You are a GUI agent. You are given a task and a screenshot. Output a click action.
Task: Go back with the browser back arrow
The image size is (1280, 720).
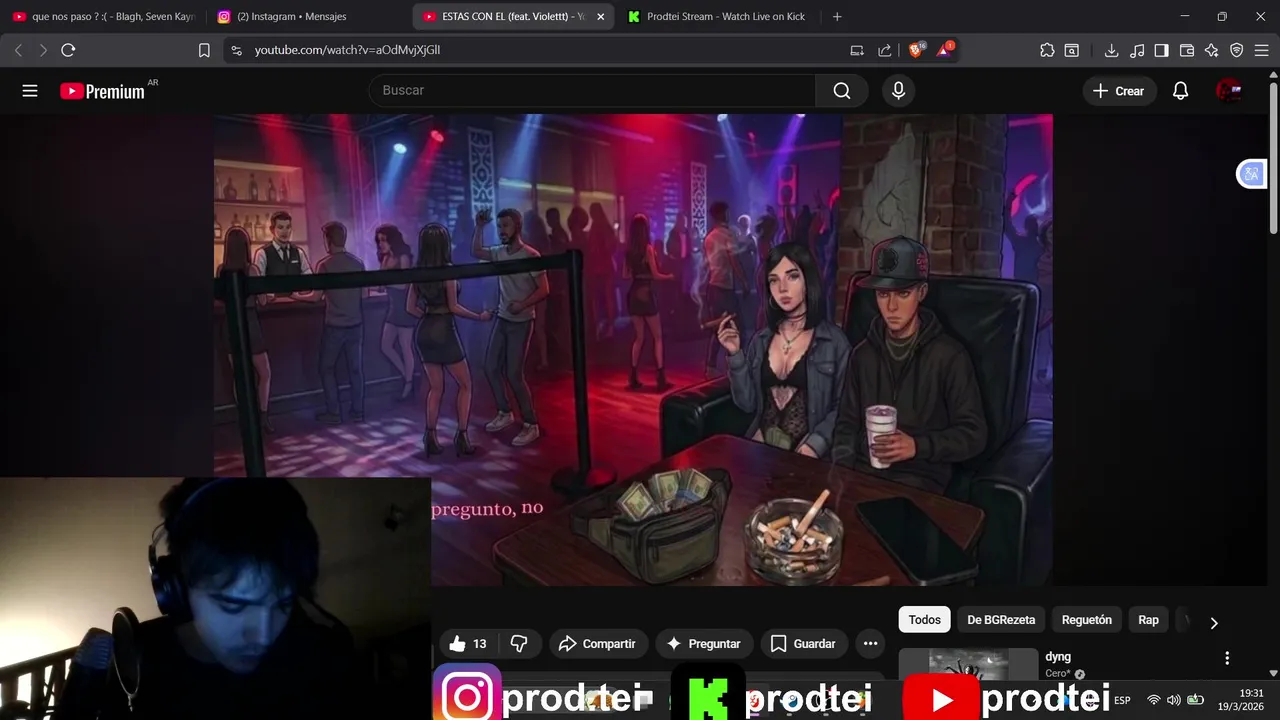pos(18,50)
